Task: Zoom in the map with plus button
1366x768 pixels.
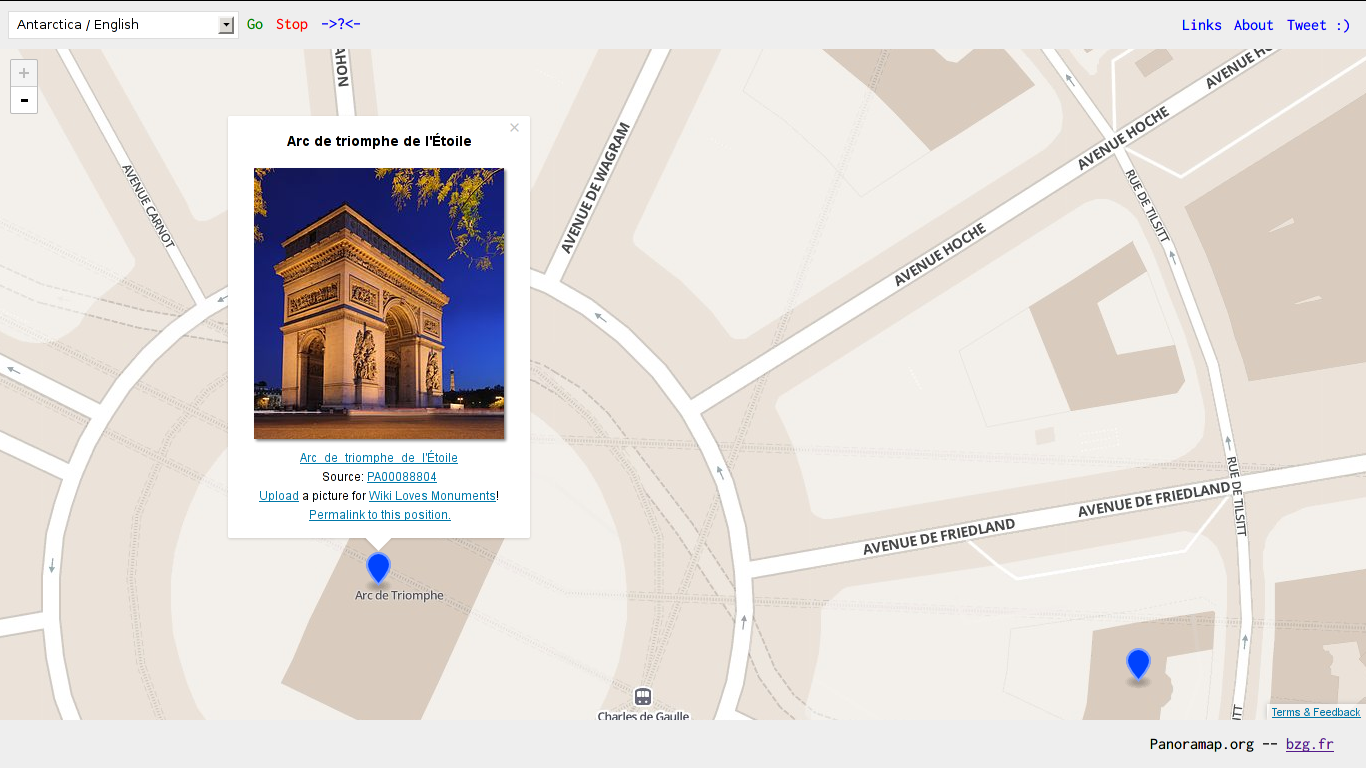Action: point(24,73)
